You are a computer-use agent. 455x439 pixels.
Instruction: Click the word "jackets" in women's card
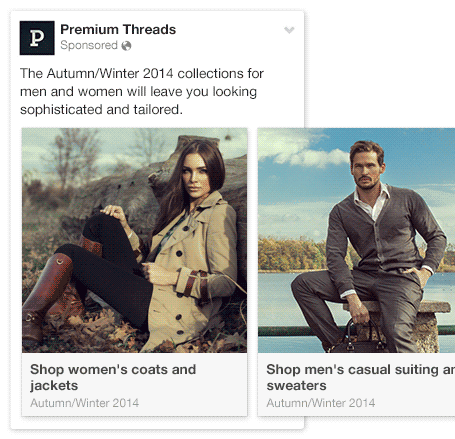54,386
